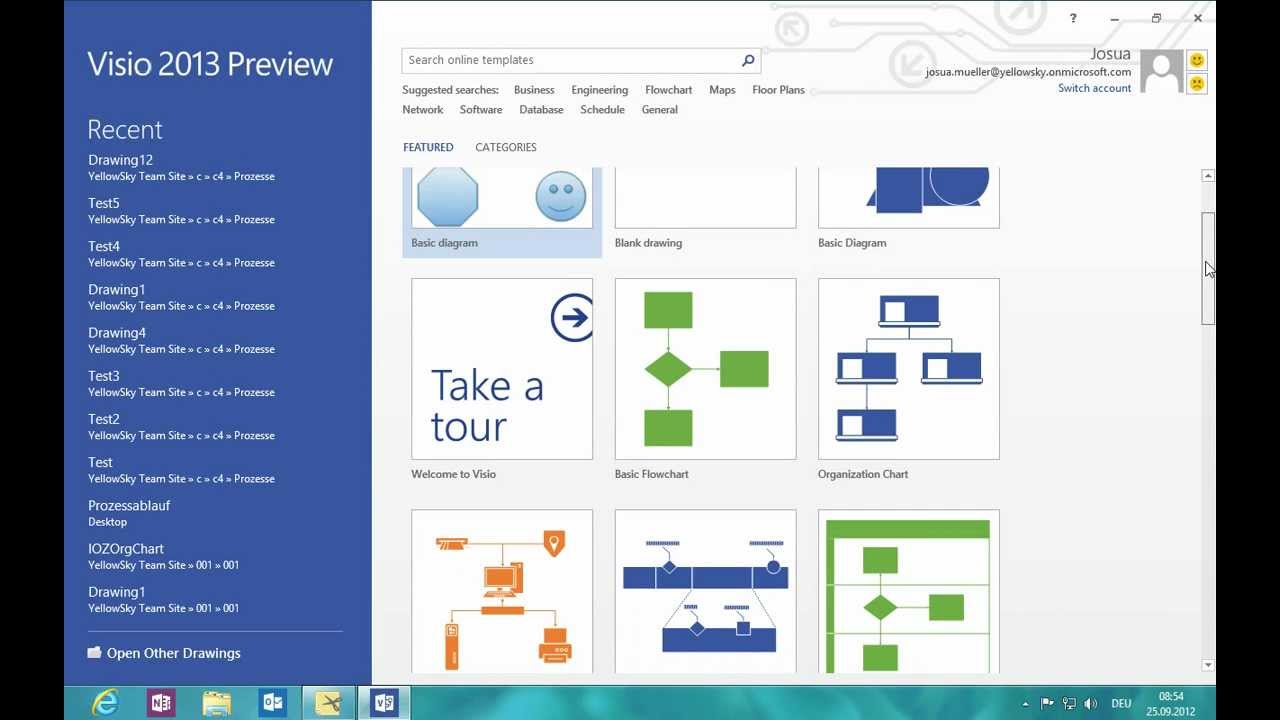Image resolution: width=1280 pixels, height=720 pixels.
Task: Select the orange network diagram template
Action: [502, 591]
